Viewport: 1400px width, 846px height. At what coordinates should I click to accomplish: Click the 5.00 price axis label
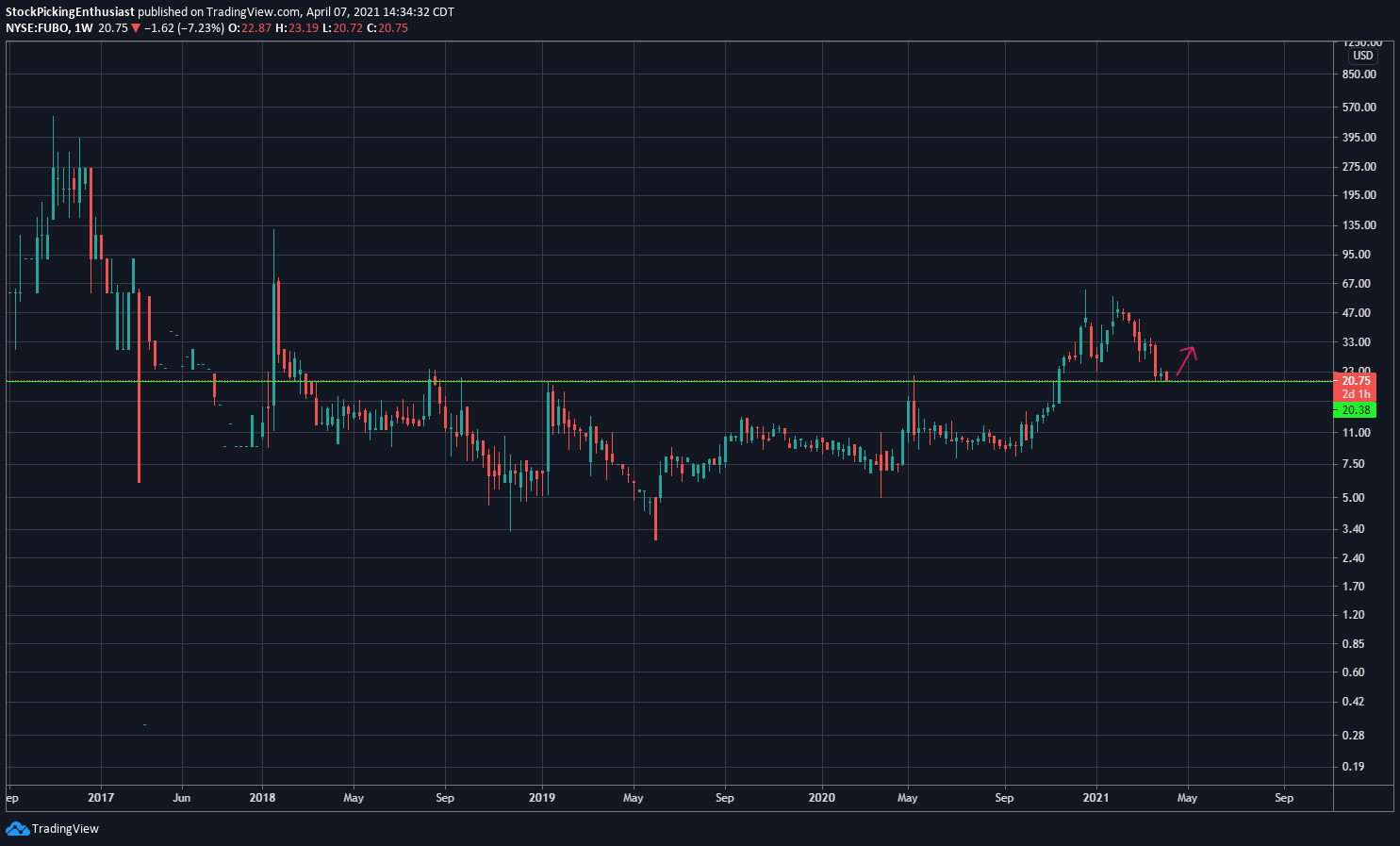click(x=1354, y=498)
